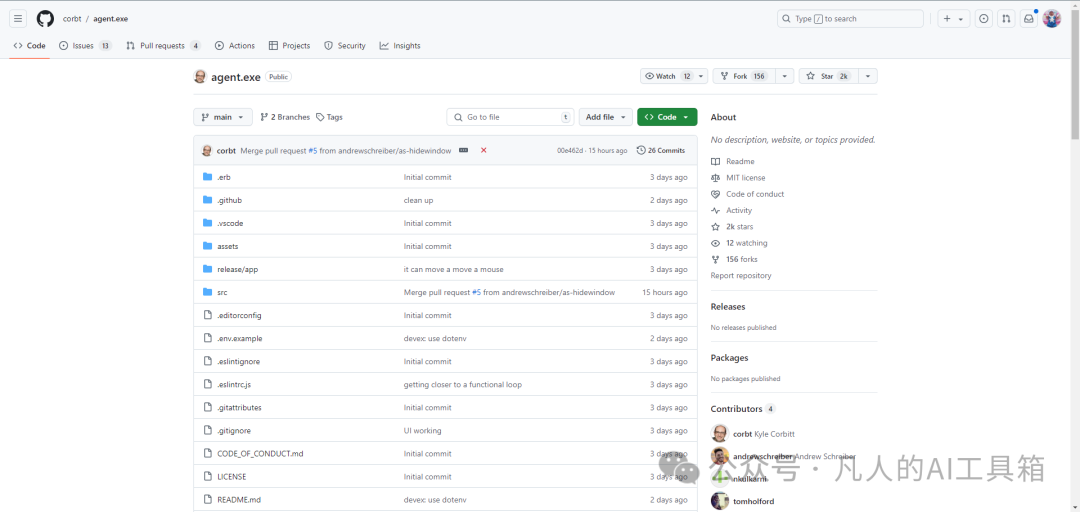Switch to the Projects tab

(289, 45)
